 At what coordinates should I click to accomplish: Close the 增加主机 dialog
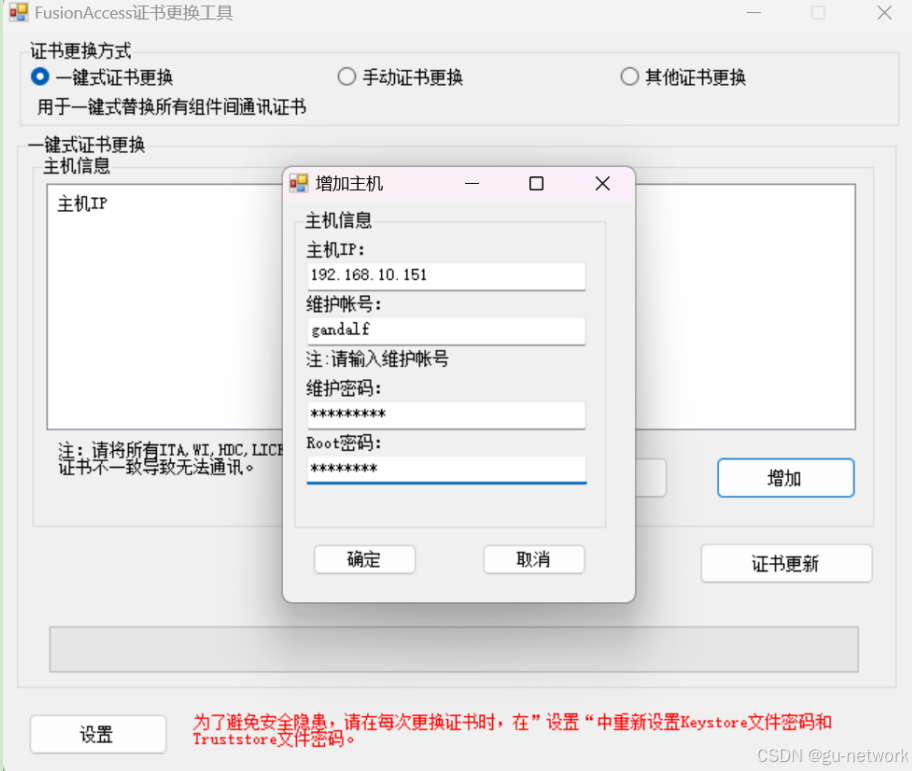click(x=603, y=184)
